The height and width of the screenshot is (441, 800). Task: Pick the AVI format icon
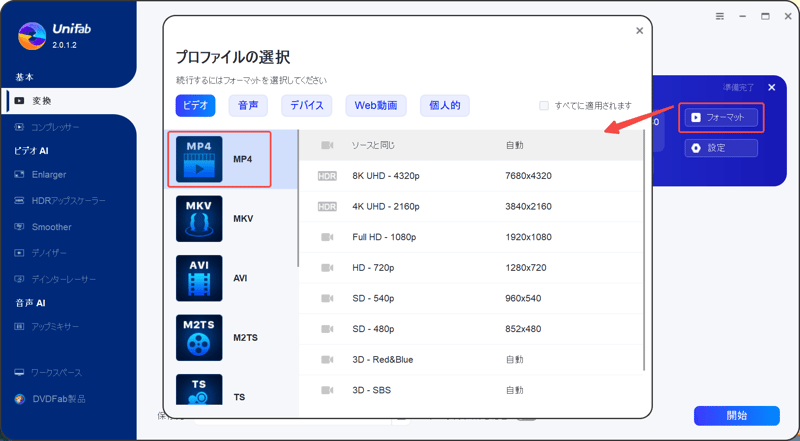coord(199,278)
